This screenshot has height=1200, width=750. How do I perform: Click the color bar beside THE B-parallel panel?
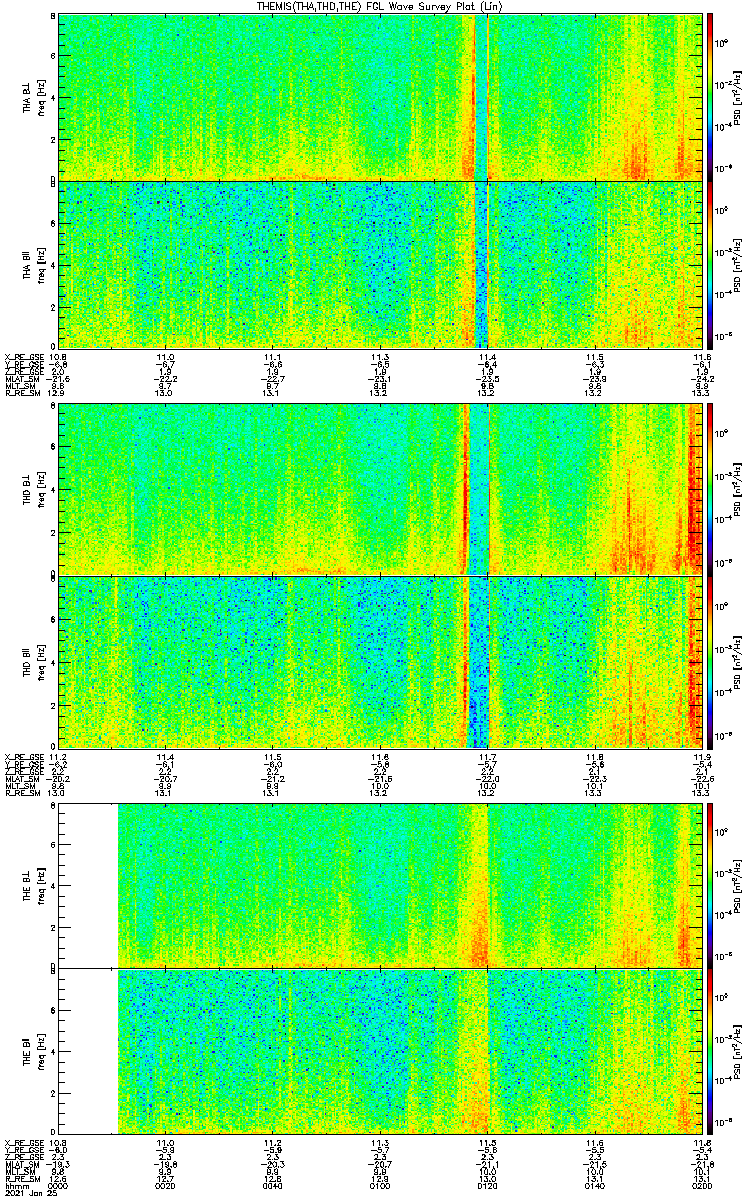click(710, 1052)
